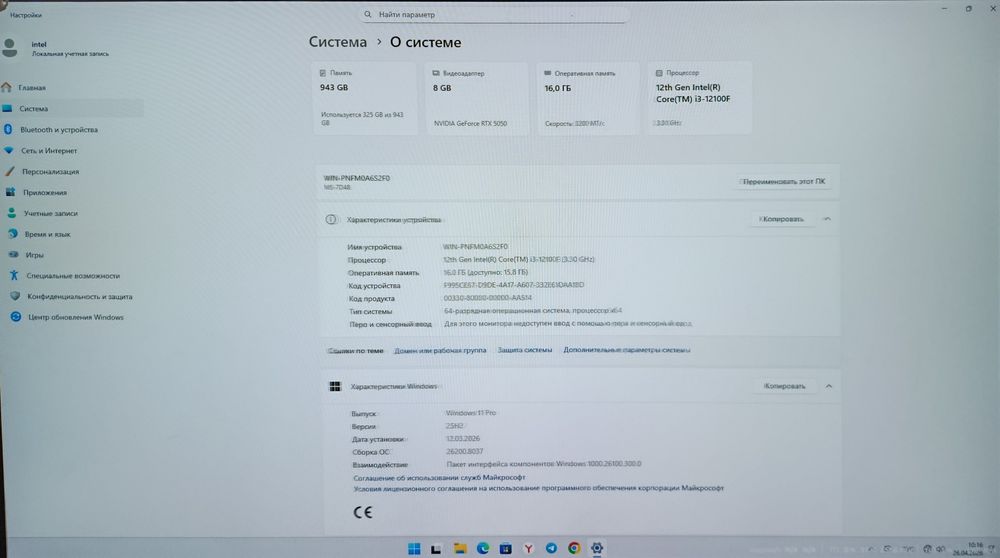
Task: Click the Память 943 GB card
Action: 365,98
